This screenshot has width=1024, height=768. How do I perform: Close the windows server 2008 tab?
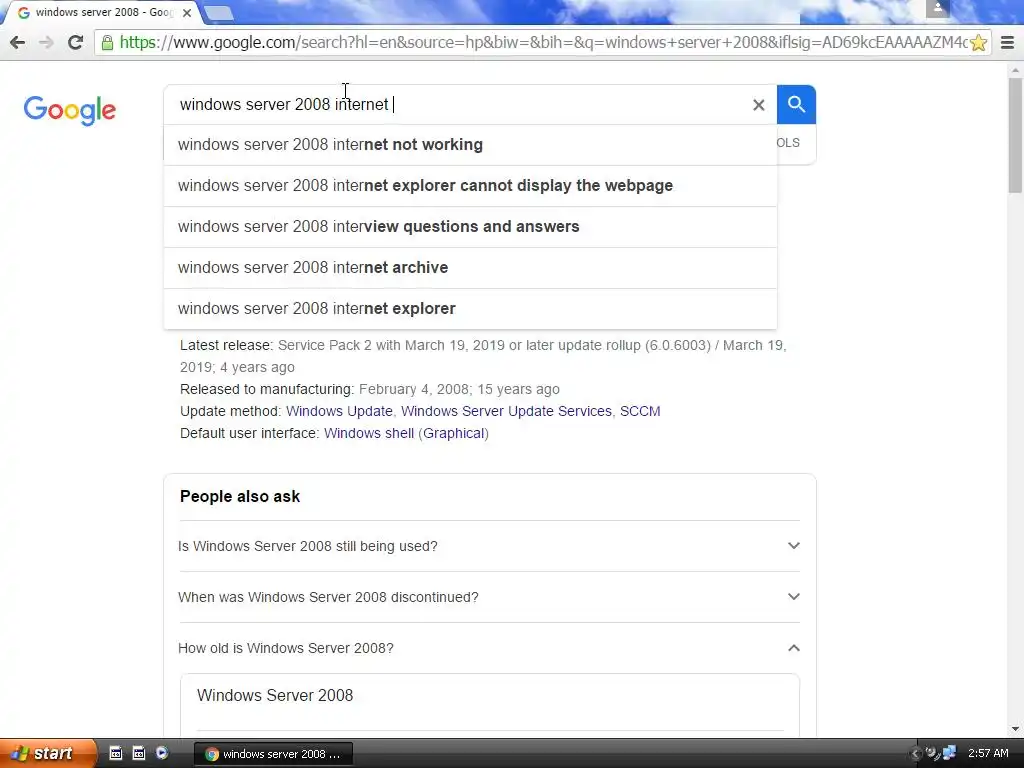(x=187, y=12)
